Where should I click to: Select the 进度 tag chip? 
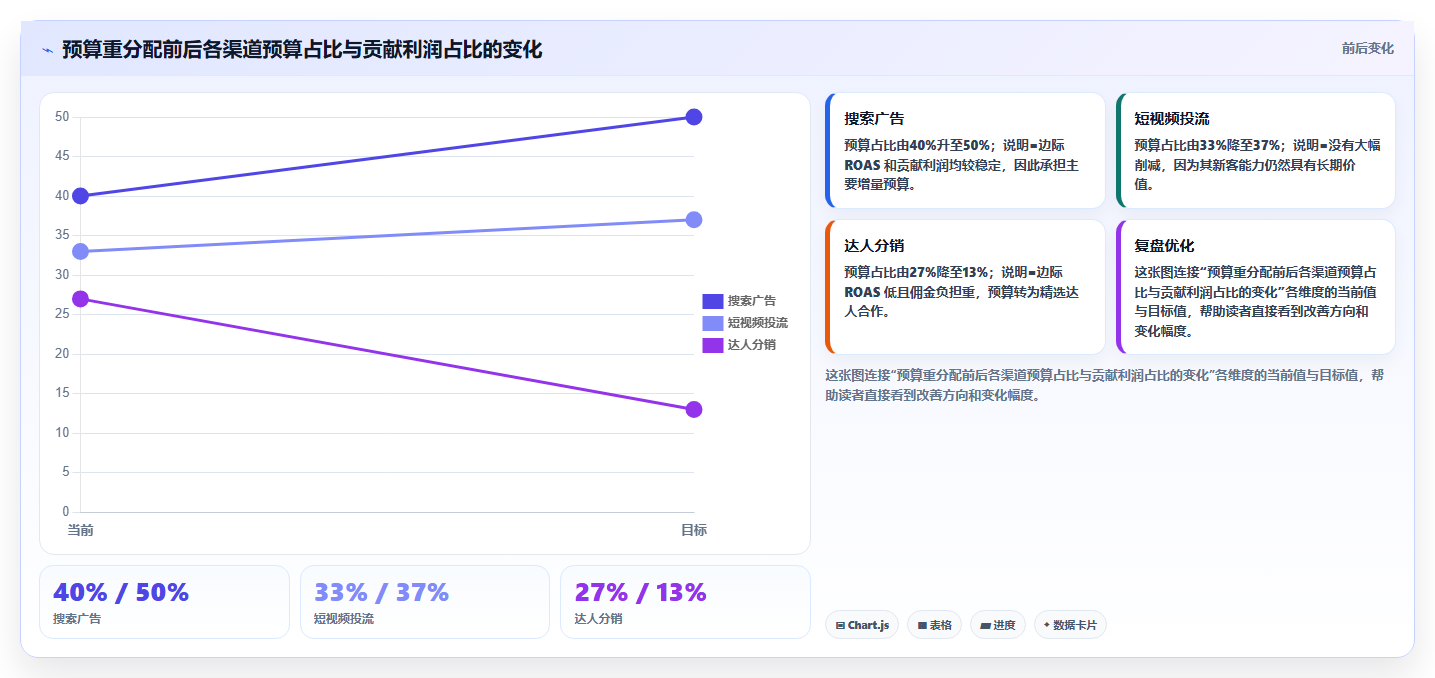(998, 625)
